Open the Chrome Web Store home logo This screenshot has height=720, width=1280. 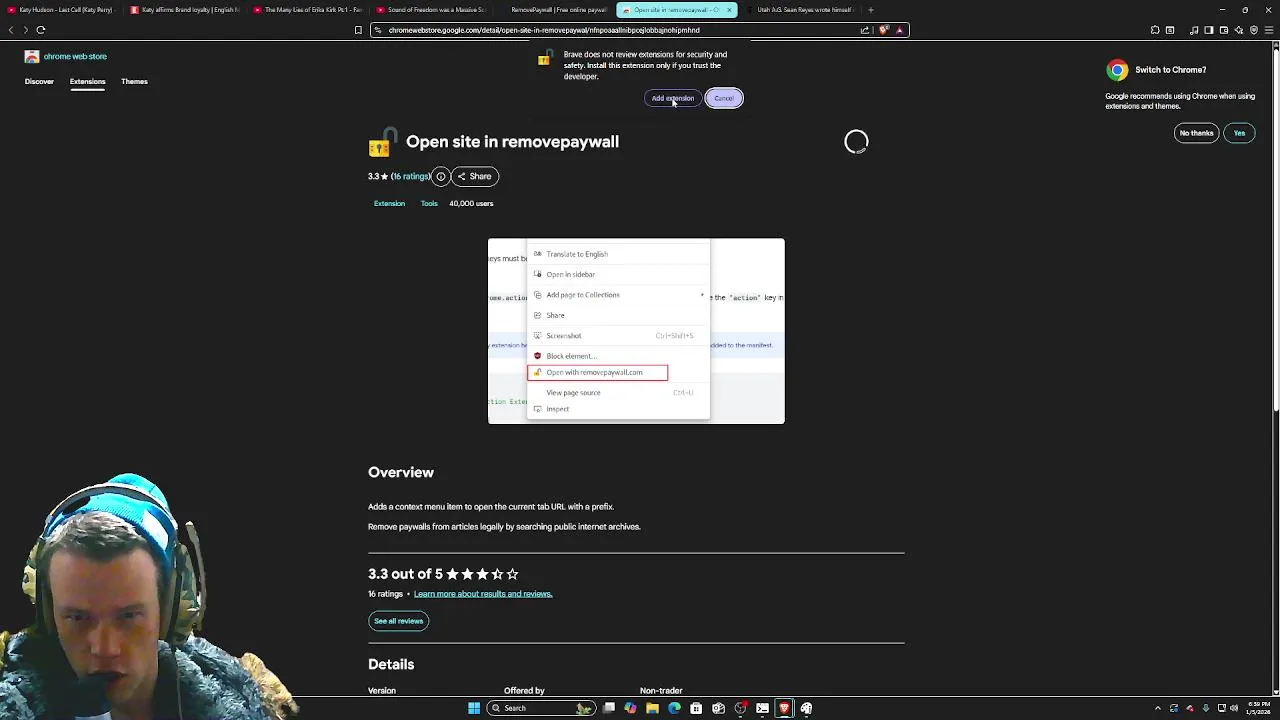pyautogui.click(x=65, y=56)
